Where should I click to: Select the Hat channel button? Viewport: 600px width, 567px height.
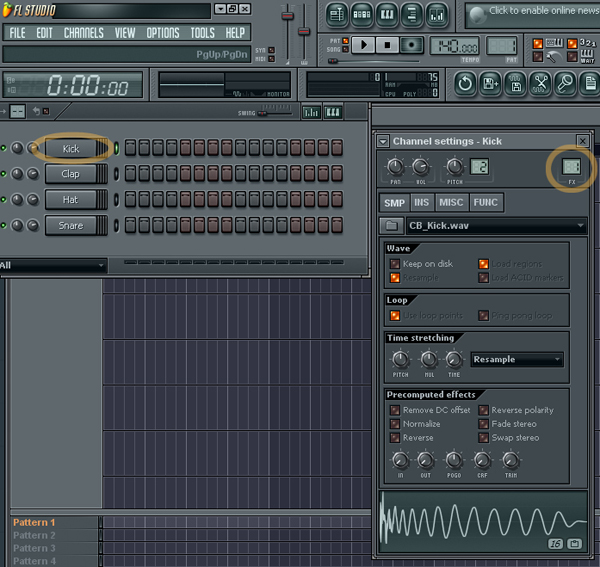click(x=71, y=200)
